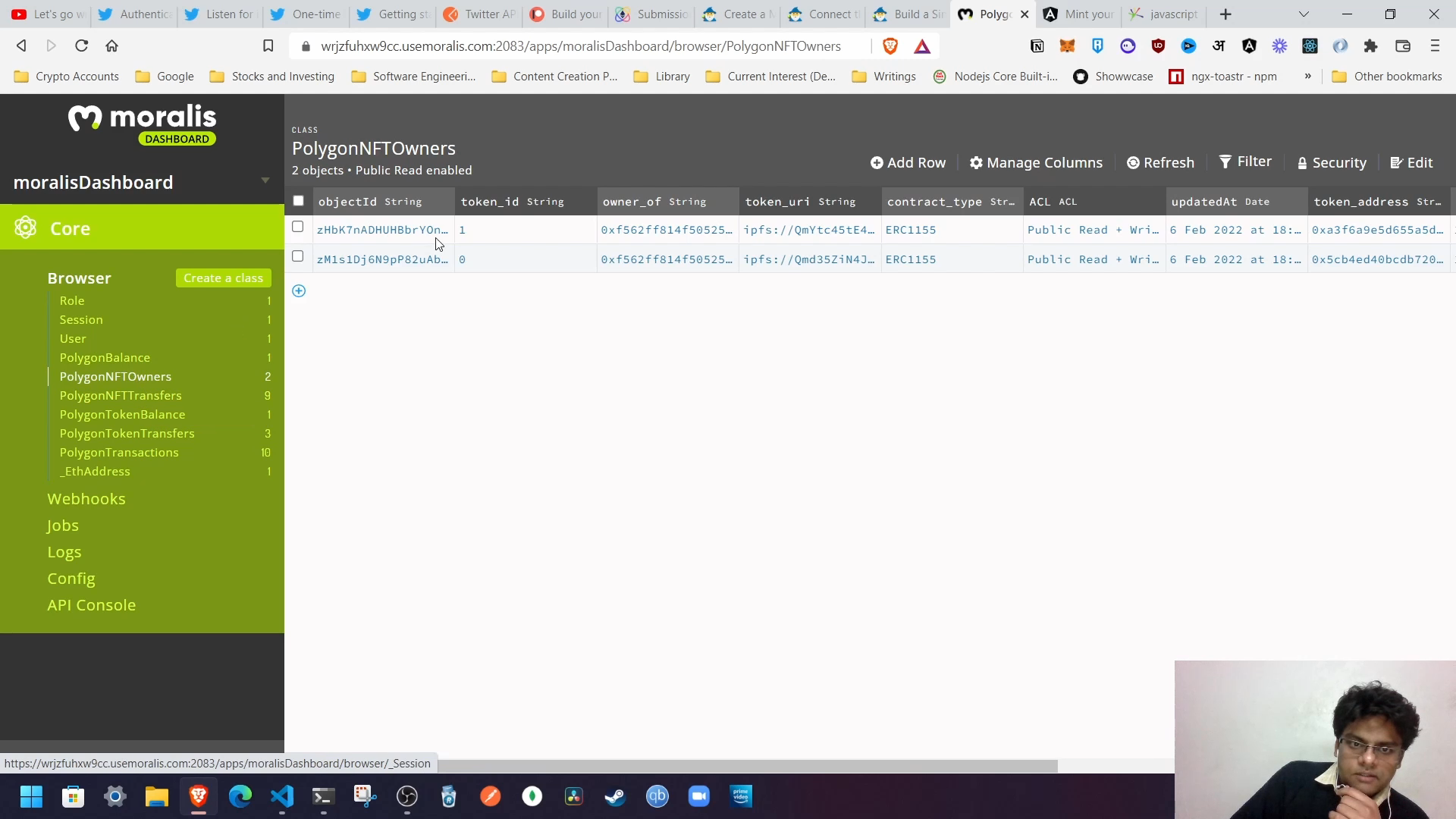Click the horizontal scrollbar of the table
The image size is (1456, 819).
pyautogui.click(x=671, y=766)
